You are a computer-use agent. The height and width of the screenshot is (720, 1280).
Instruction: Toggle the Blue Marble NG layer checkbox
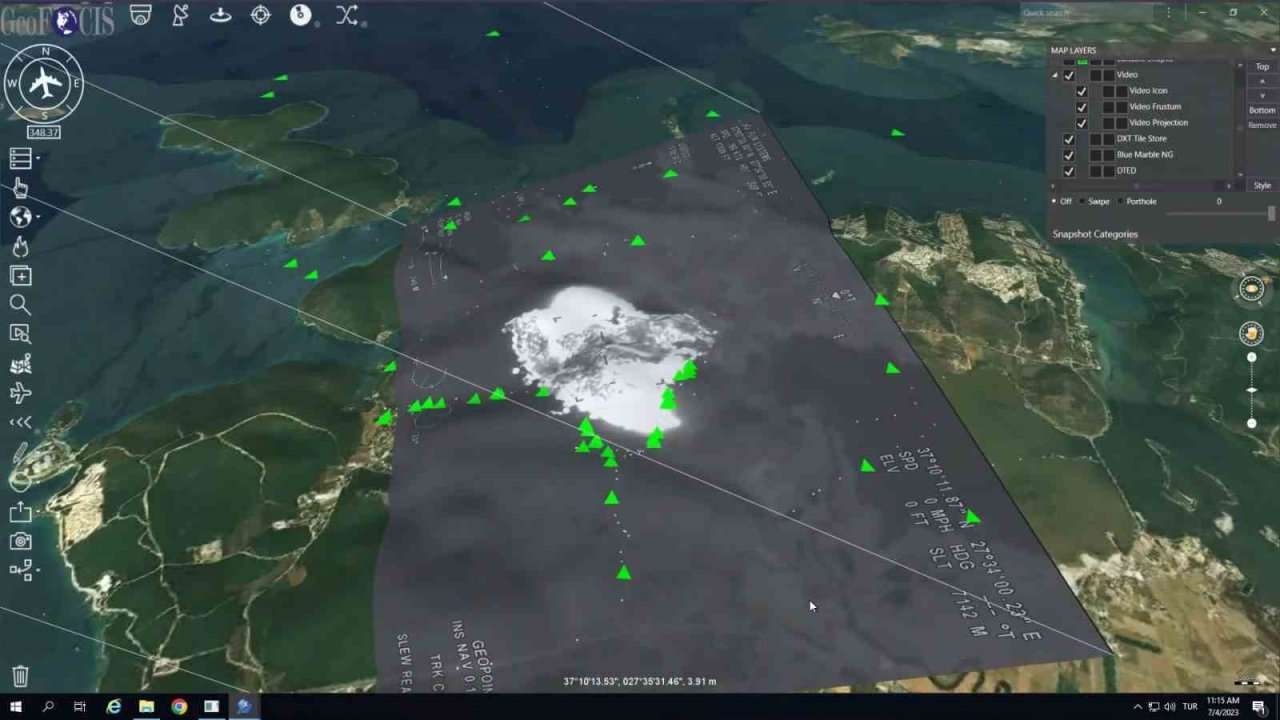pos(1068,155)
